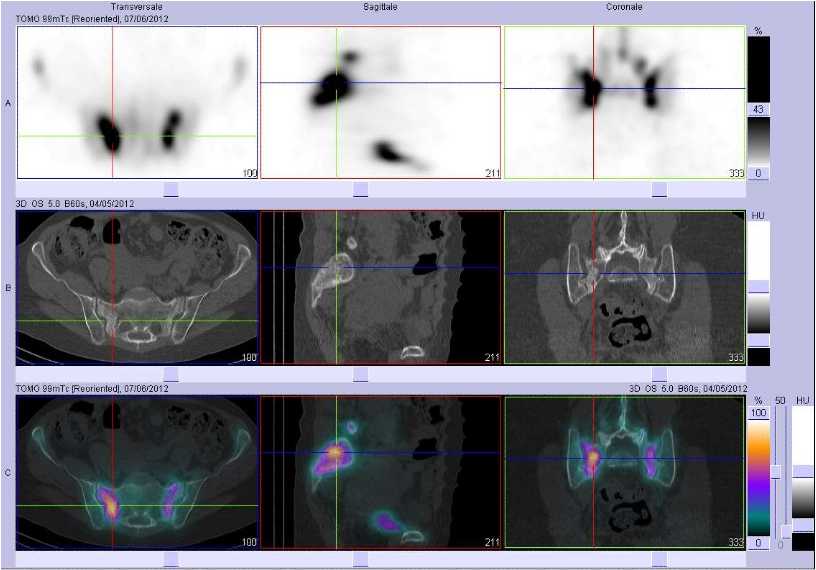
Task: Click the CT coronal view in row B
Action: pyautogui.click(x=624, y=287)
